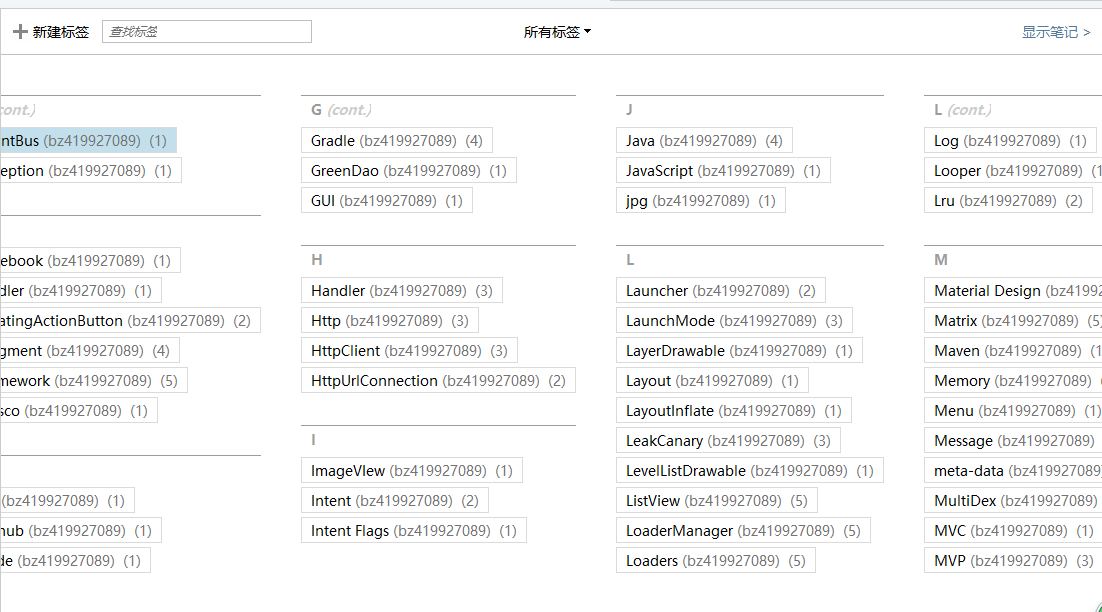Select the Matrix tag
Screen dimensions: 1102x612
coord(1013,321)
